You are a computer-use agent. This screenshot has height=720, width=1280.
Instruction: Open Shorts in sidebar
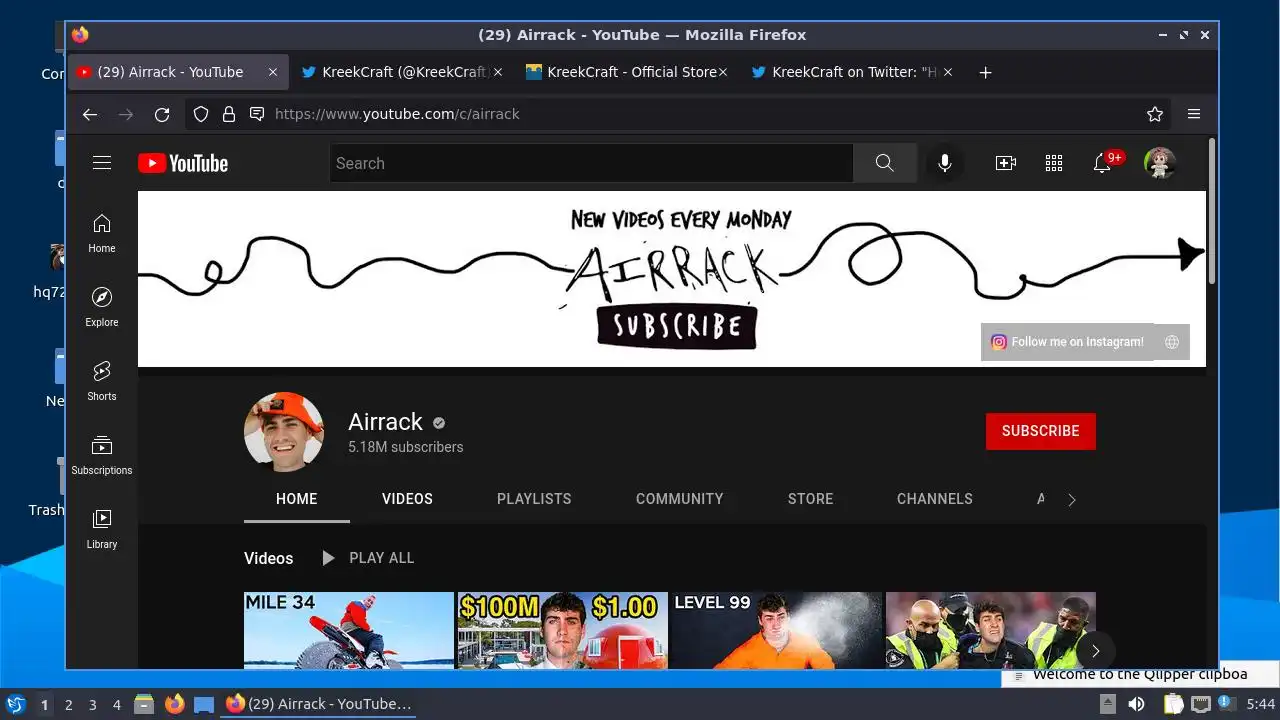point(102,381)
